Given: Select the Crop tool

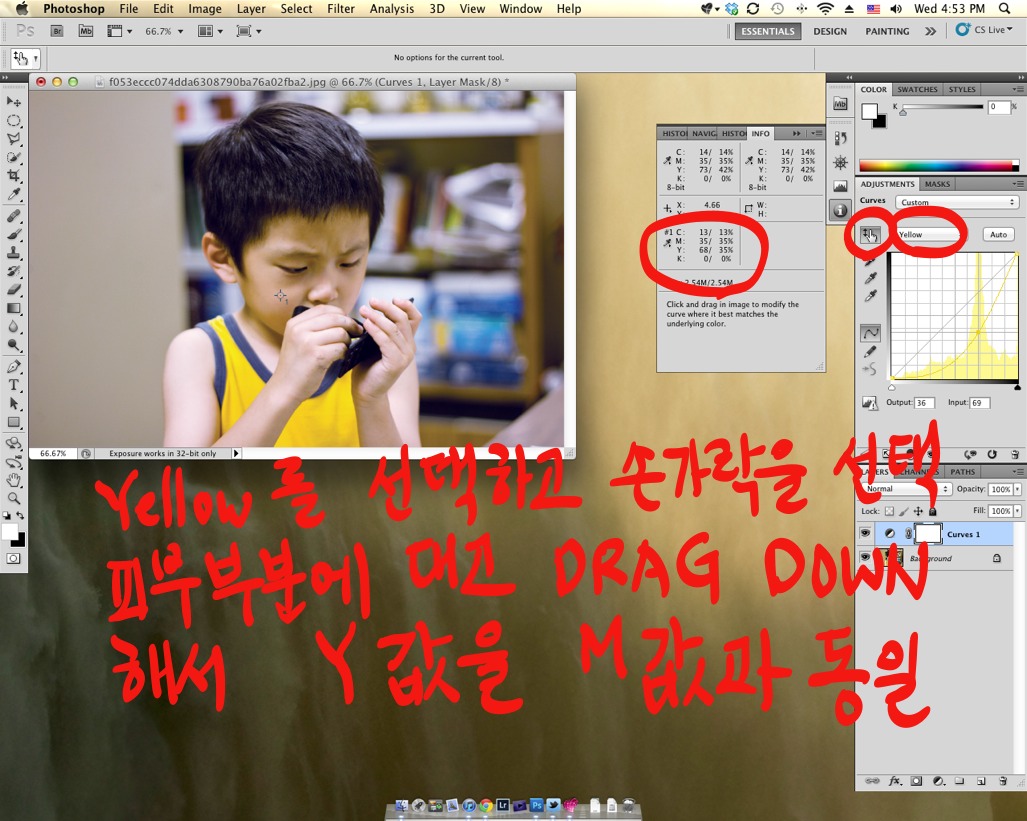Looking at the screenshot, I should (x=14, y=176).
